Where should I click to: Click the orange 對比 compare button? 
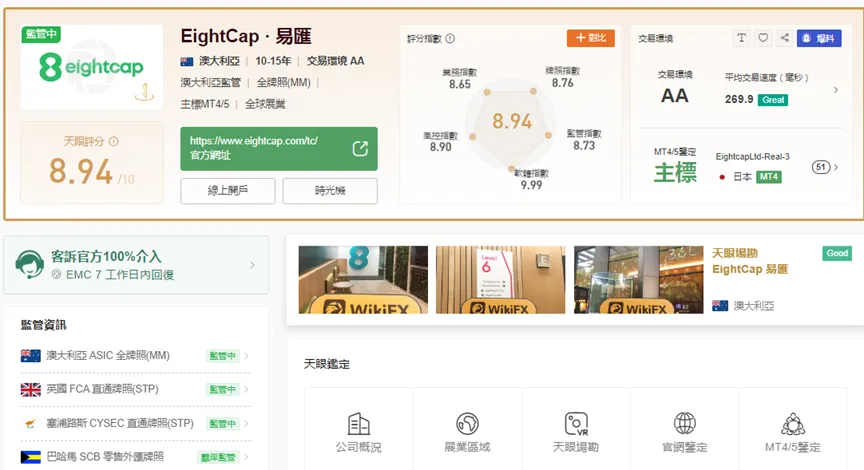pyautogui.click(x=591, y=37)
